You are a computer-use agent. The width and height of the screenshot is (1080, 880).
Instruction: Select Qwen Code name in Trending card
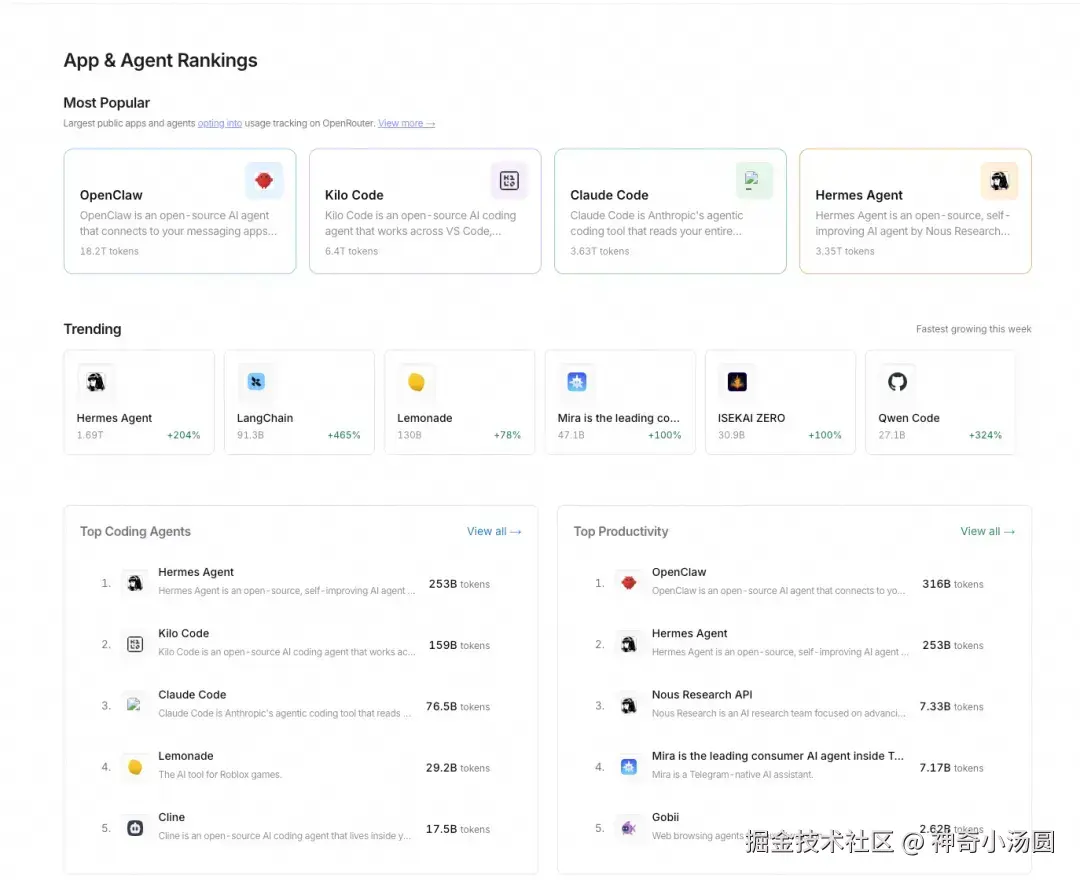point(908,418)
